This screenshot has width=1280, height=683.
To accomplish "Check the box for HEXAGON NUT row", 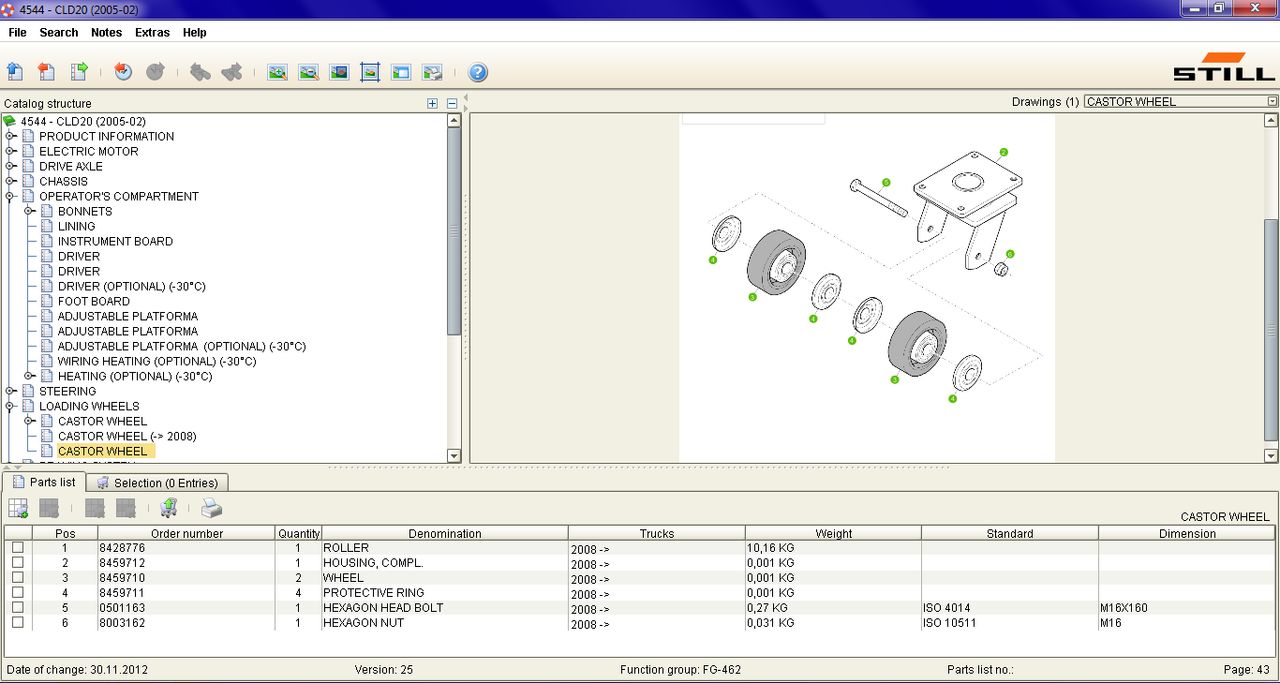I will (x=18, y=623).
